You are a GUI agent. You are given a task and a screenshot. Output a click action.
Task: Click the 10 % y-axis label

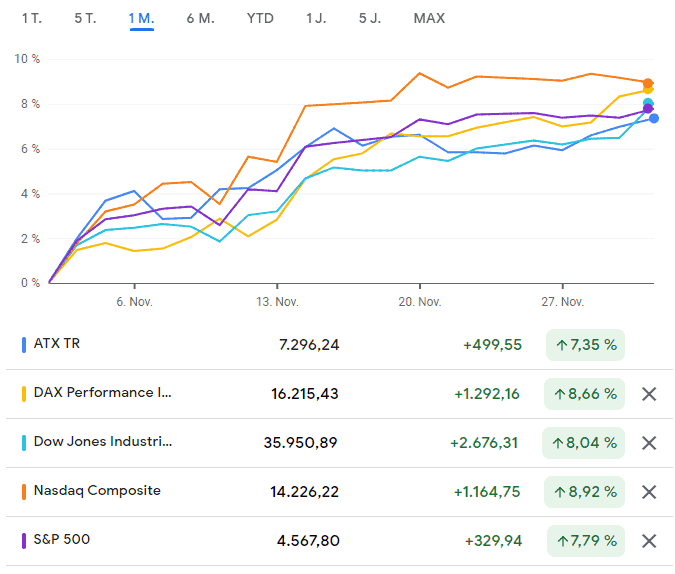tap(27, 59)
